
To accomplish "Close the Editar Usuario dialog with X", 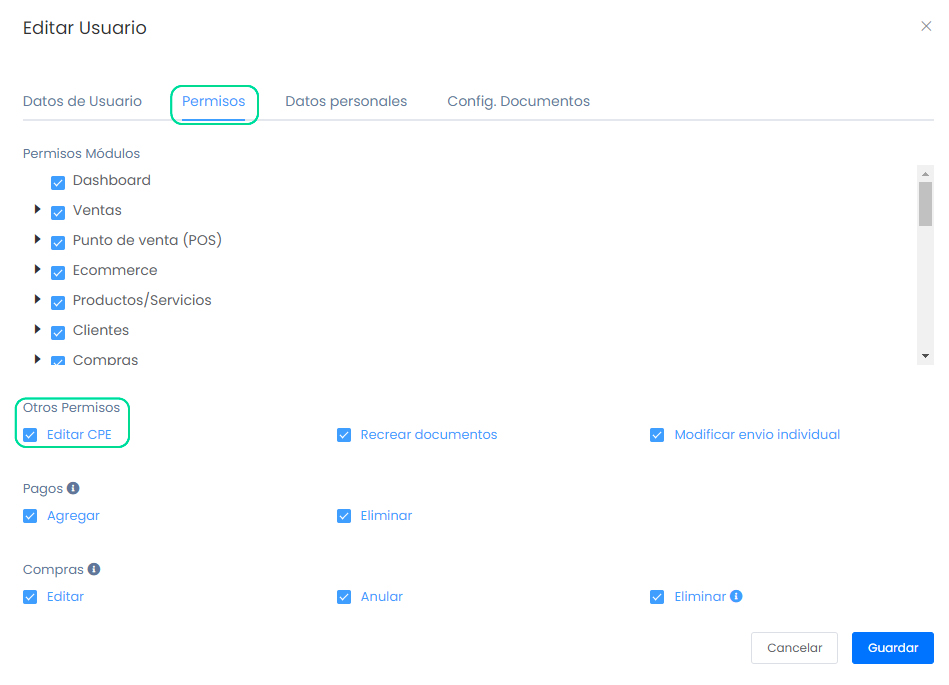I will coord(926,27).
